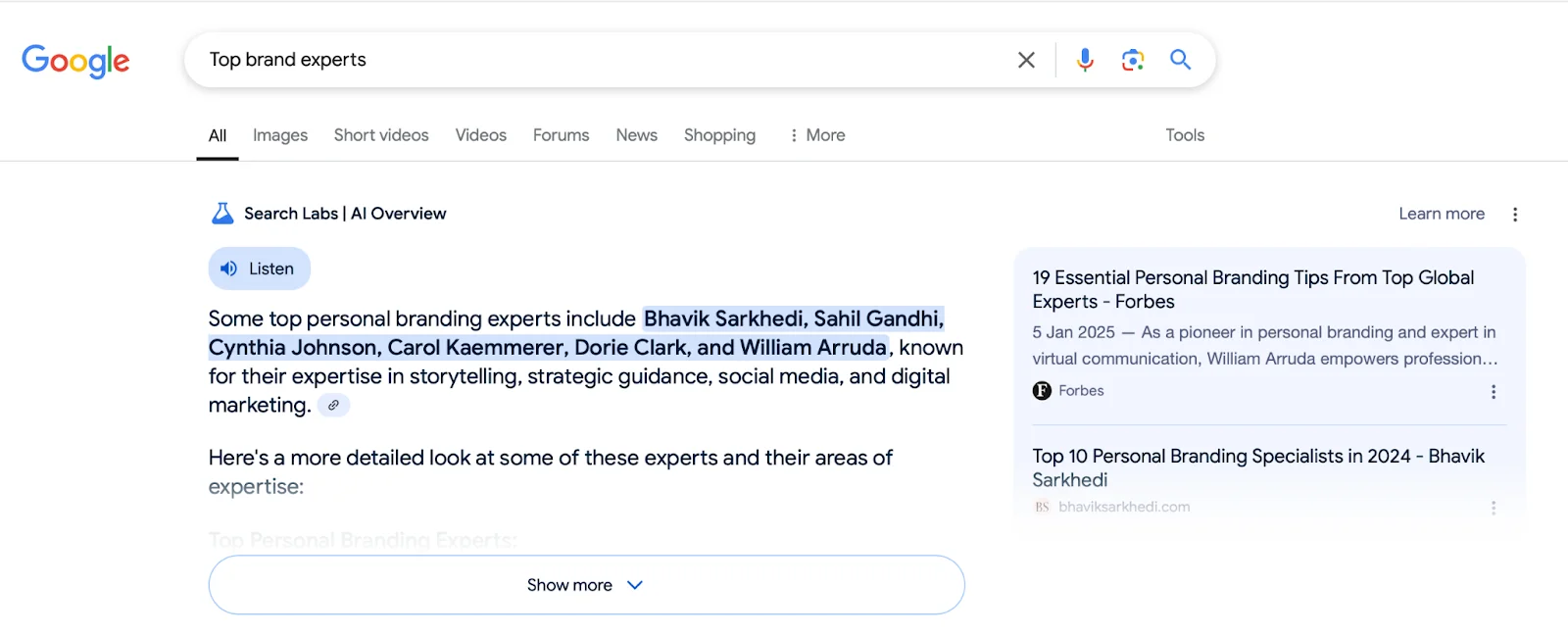1568x635 pixels.
Task: Click the 'Search Labs | AI Overview' heading
Action: (x=345, y=214)
